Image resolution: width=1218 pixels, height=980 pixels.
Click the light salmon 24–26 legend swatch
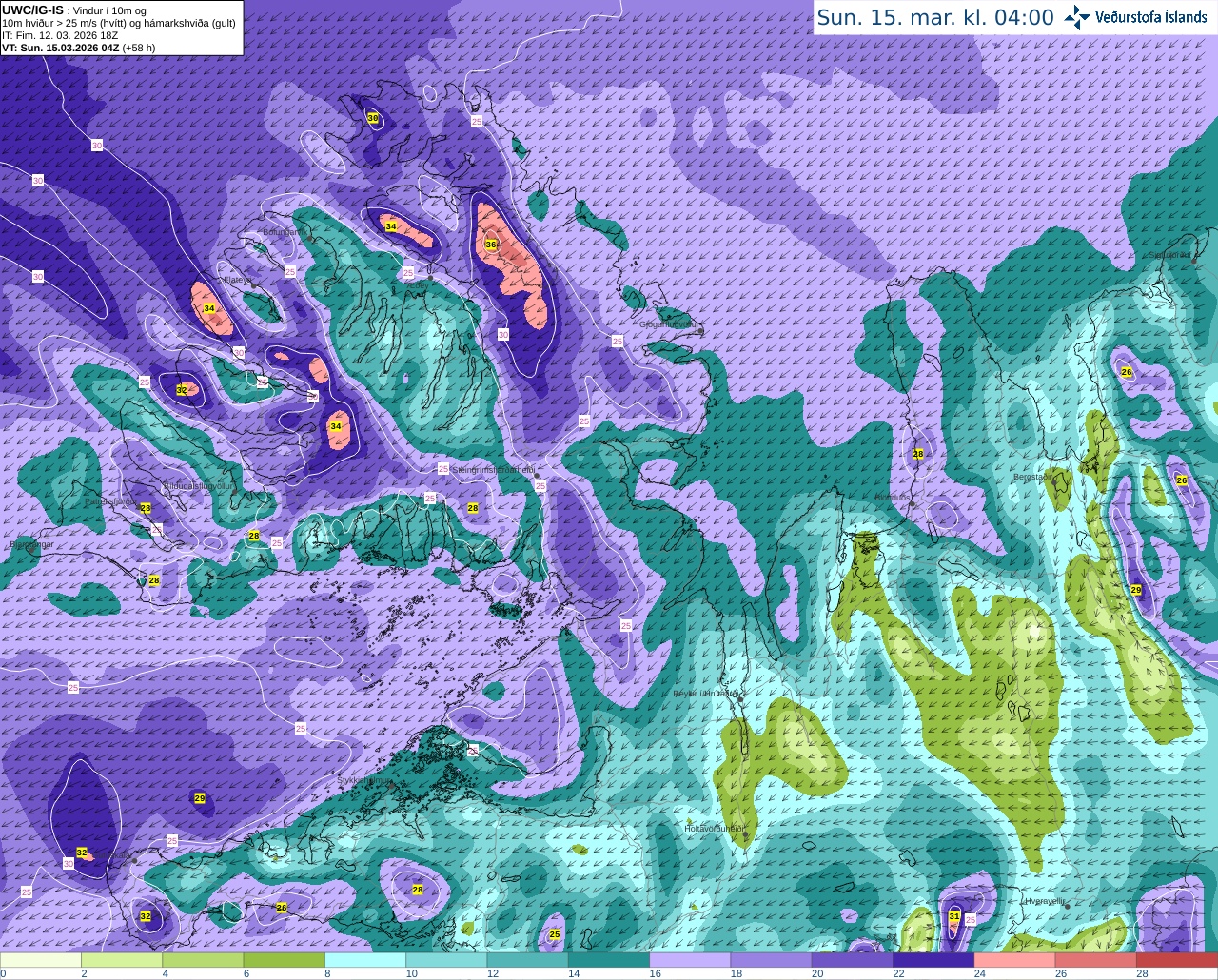click(1015, 959)
